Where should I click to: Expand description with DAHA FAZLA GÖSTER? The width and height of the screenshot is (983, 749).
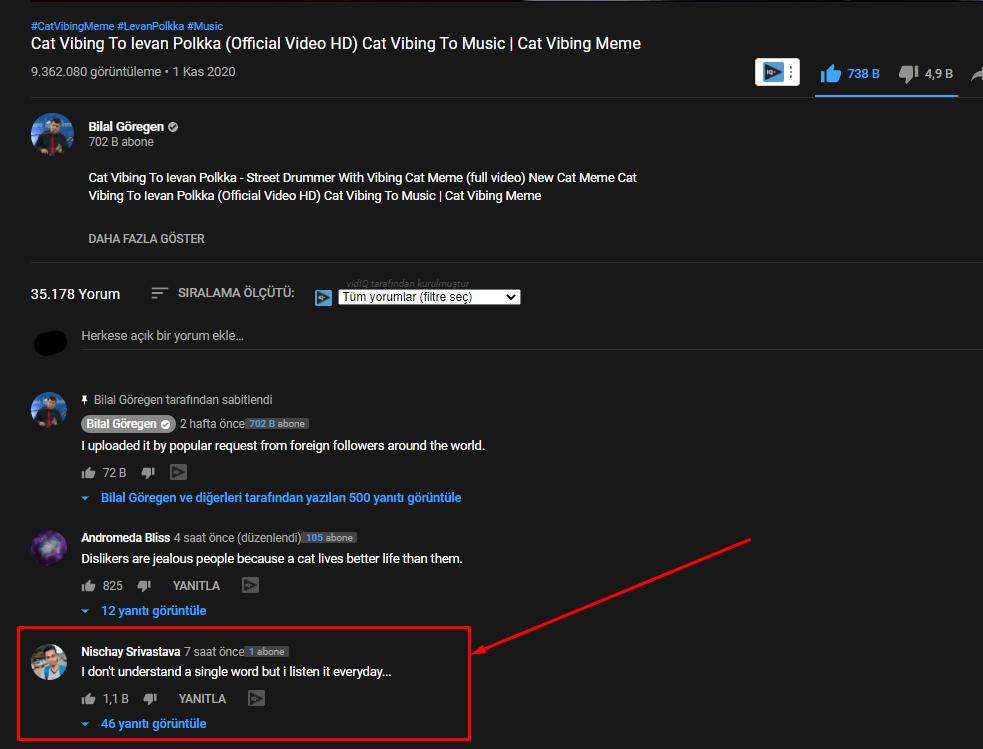pos(146,239)
